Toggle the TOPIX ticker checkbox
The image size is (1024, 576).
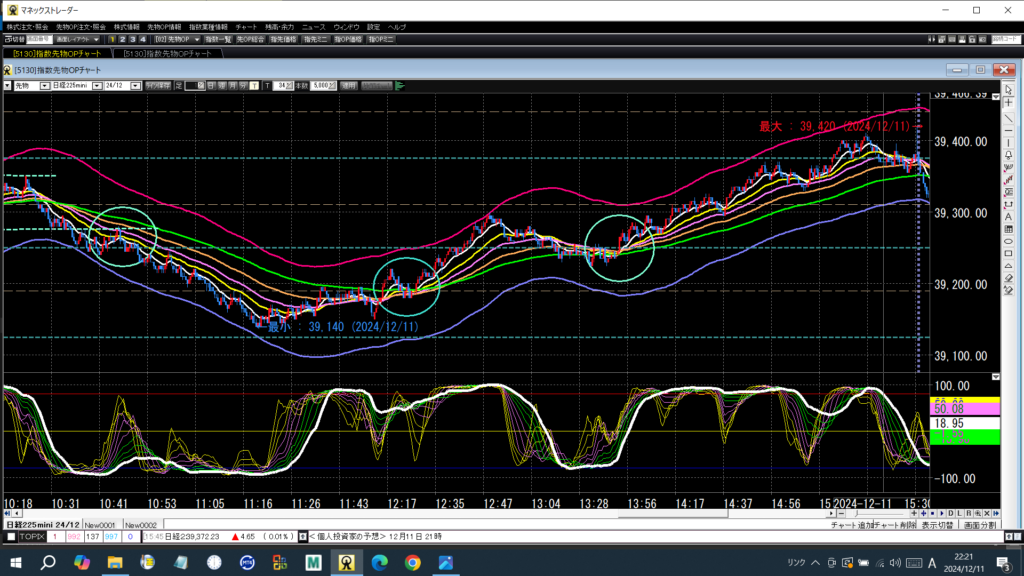[x=11, y=537]
